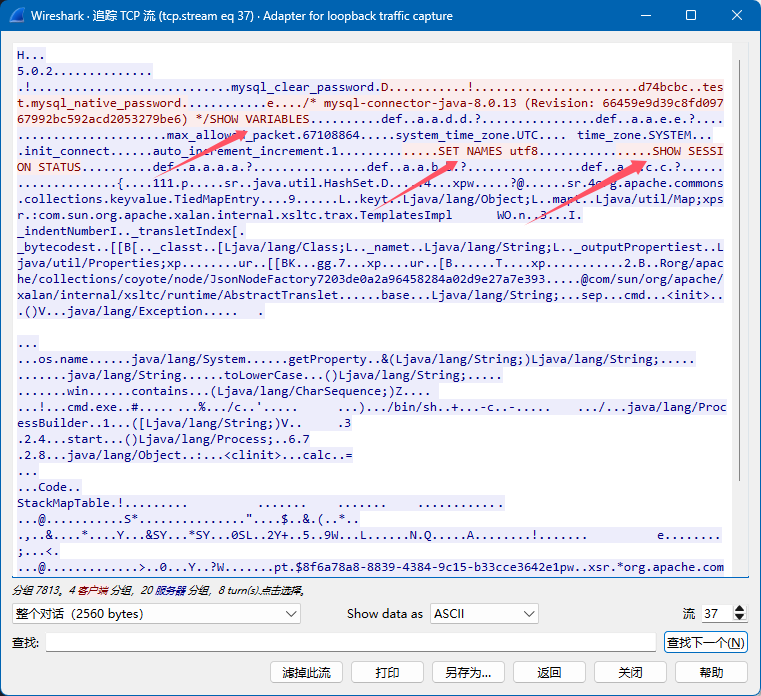The height and width of the screenshot is (696, 761).
Task: Click the max_allowed_packet.67108864 text
Action: point(263,135)
